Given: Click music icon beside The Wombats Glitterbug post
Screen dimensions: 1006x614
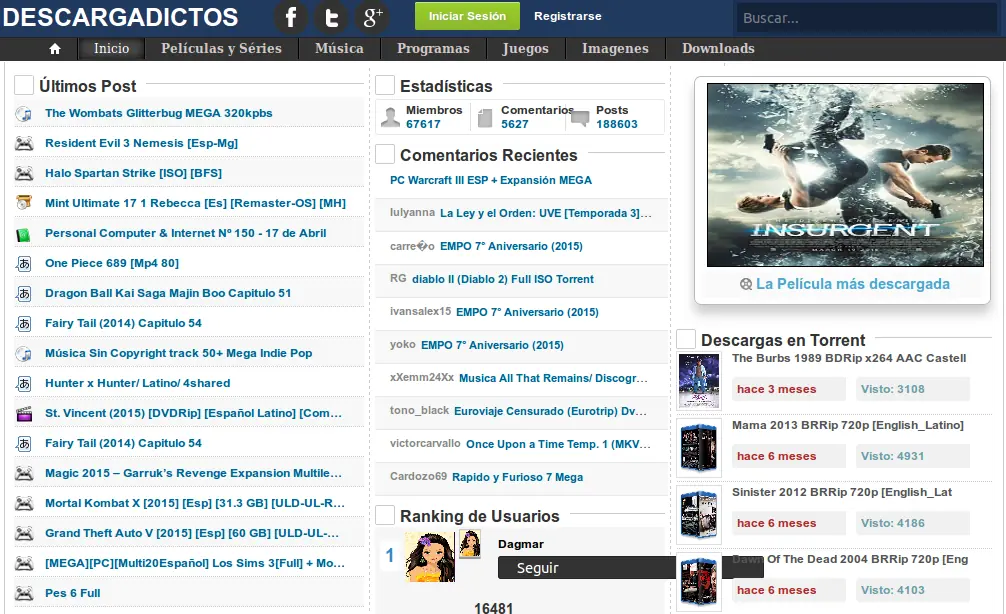Looking at the screenshot, I should (24, 114).
